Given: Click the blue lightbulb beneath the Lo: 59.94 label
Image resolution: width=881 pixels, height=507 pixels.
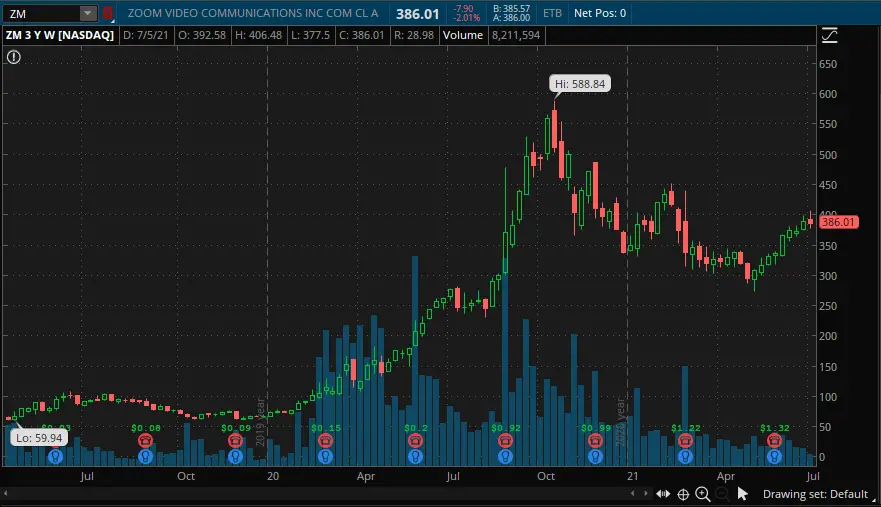Looking at the screenshot, I should pyautogui.click(x=55, y=456).
